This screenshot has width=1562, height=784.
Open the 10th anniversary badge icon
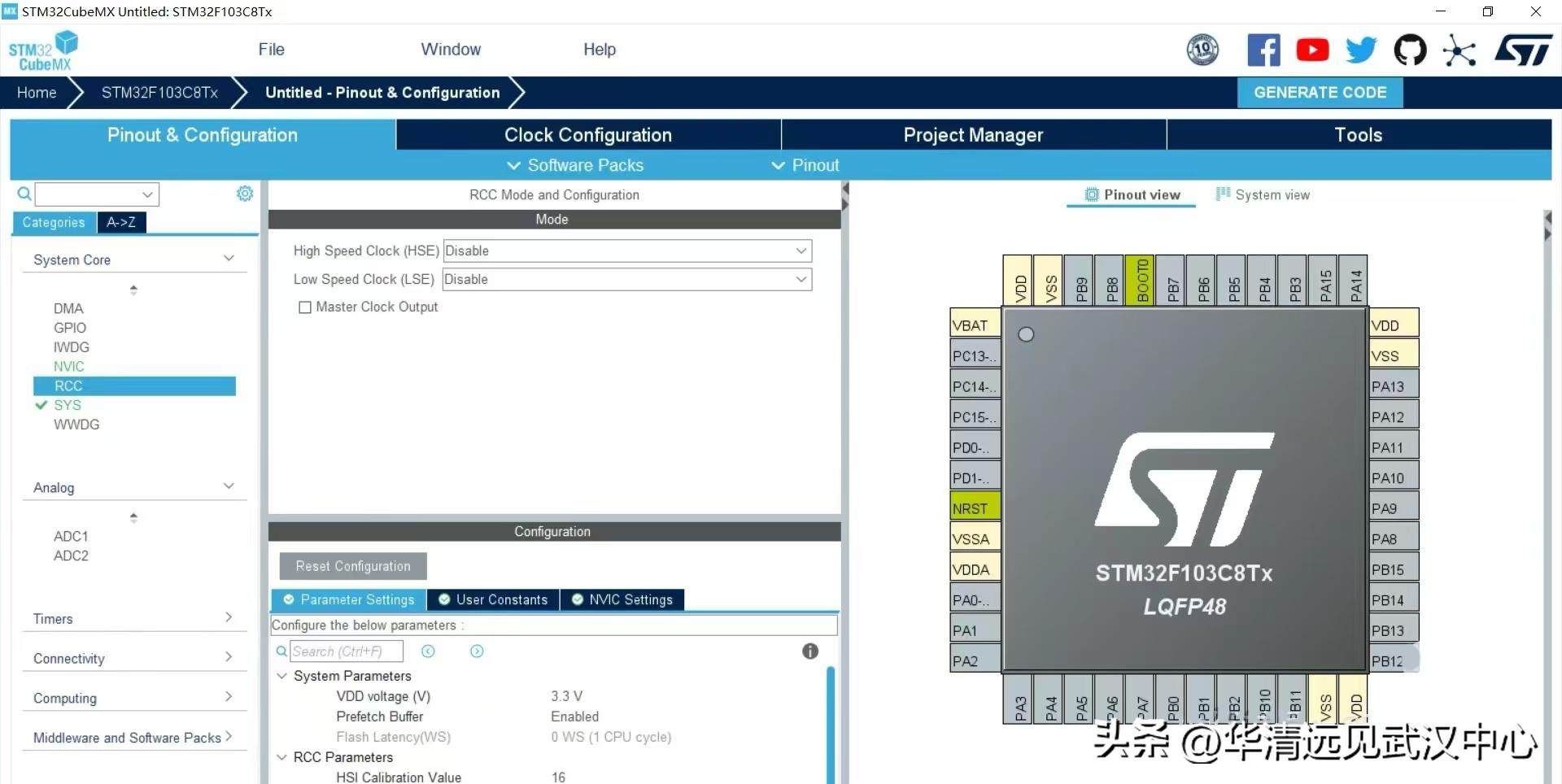pyautogui.click(x=1202, y=50)
